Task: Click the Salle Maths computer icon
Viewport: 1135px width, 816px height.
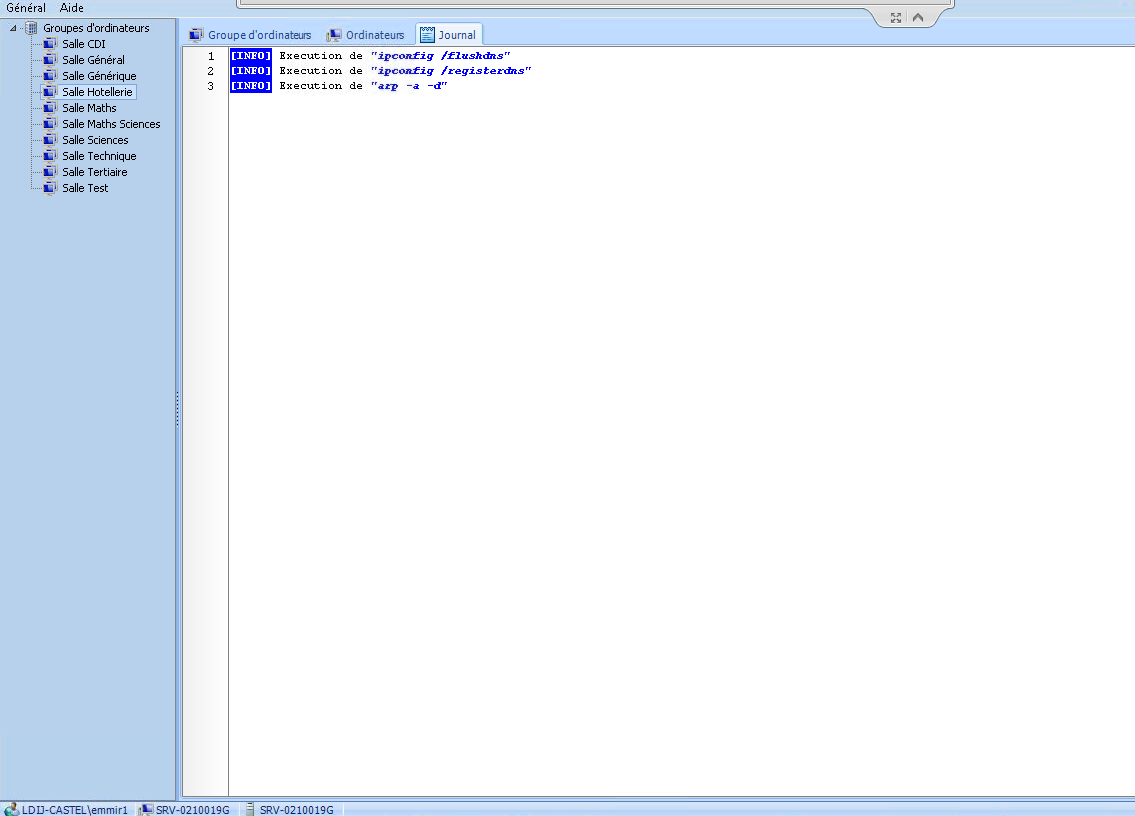Action: coord(50,108)
